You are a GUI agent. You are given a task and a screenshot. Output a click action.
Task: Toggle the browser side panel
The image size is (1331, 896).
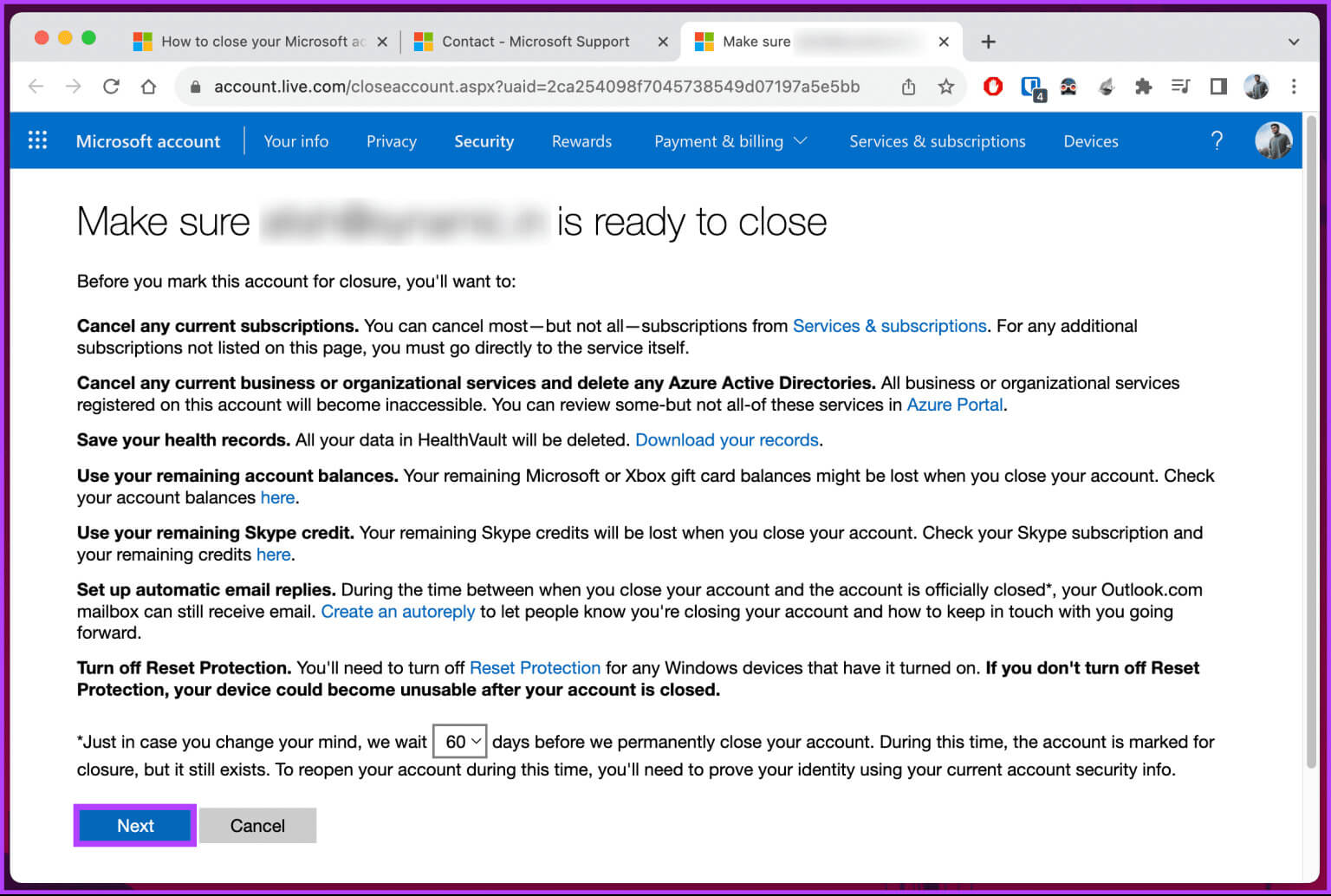[1218, 87]
